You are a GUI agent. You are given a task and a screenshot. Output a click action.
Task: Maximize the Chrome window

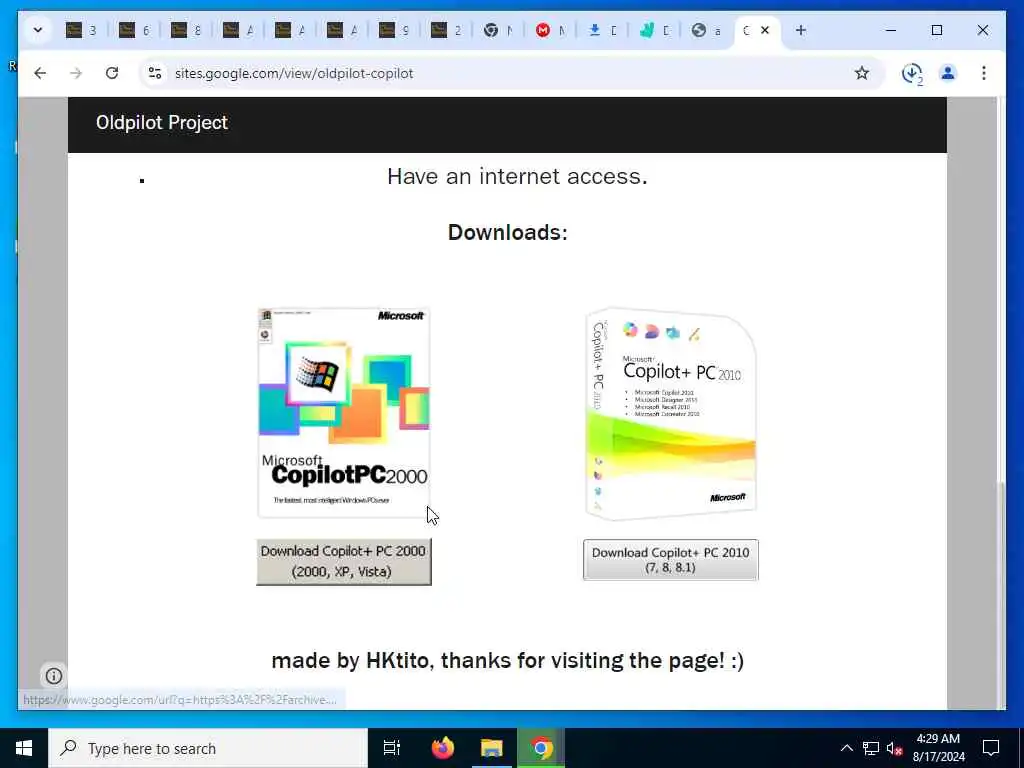936,30
